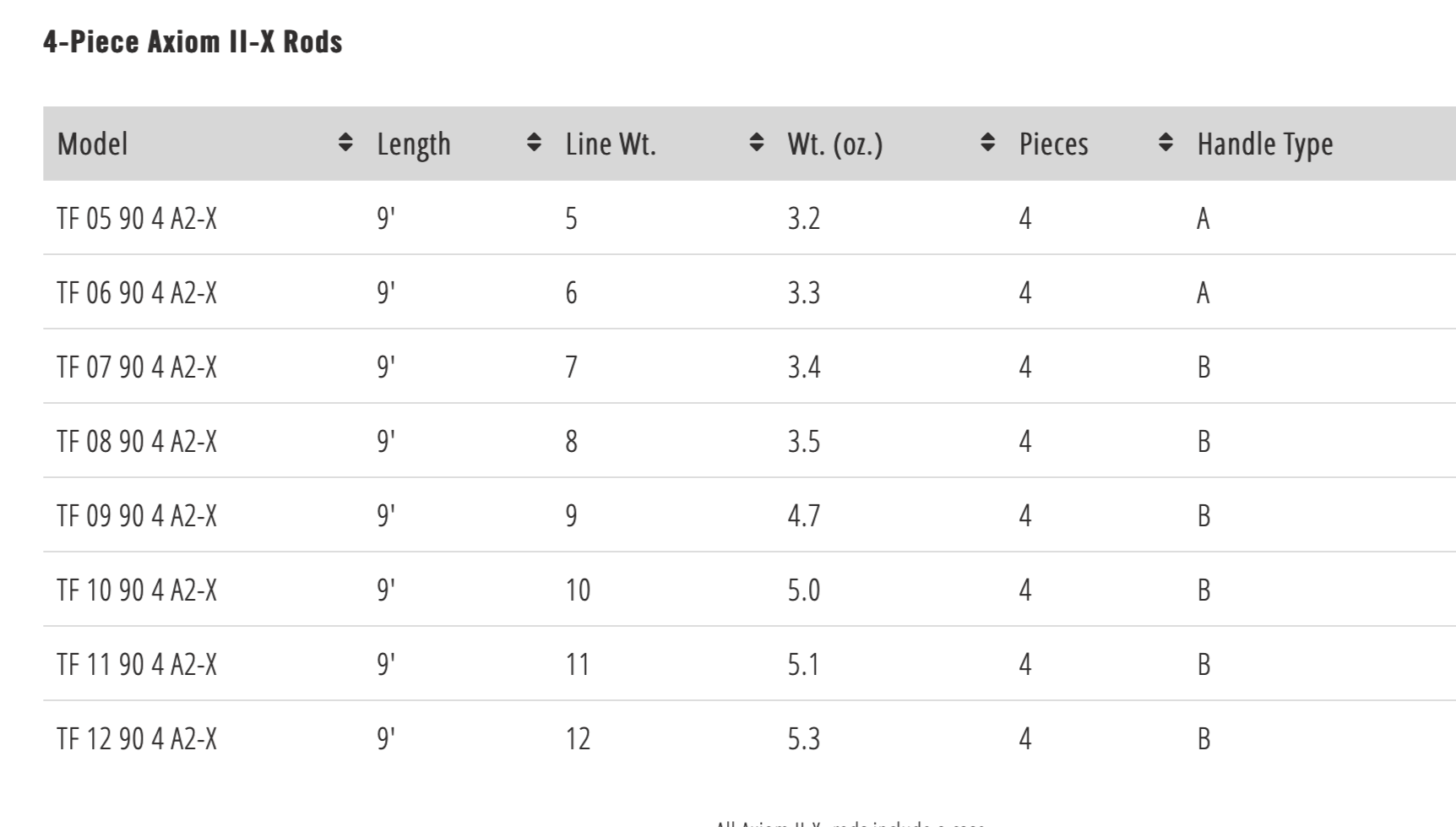Screen dimensions: 1456x827
Task: Toggle the sort arrows for Pieces column
Action: point(1165,143)
